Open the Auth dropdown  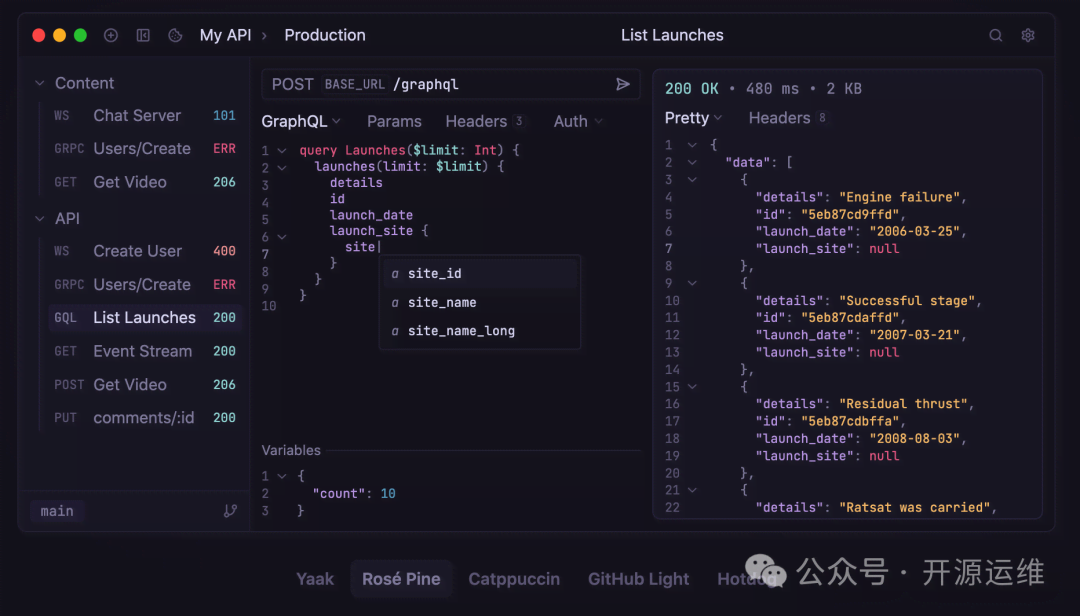tap(578, 121)
